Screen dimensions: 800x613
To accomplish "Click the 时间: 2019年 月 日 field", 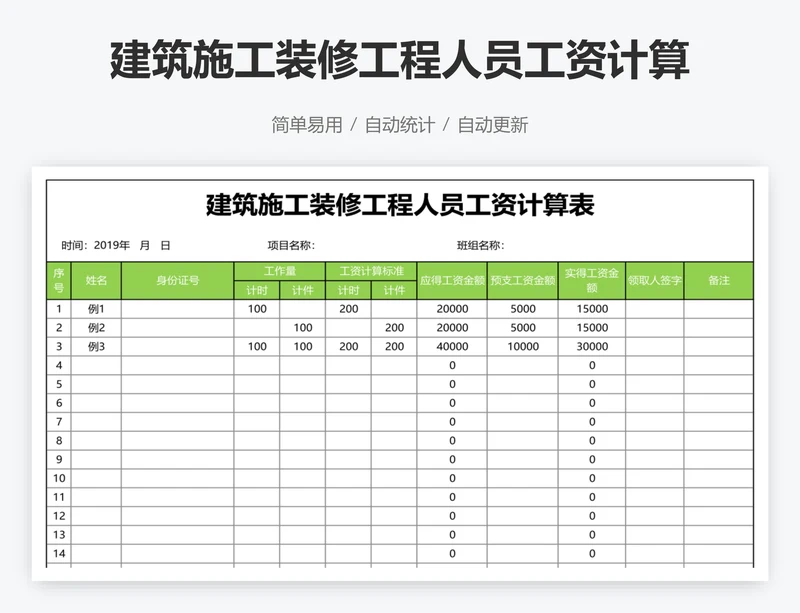I will [x=116, y=246].
